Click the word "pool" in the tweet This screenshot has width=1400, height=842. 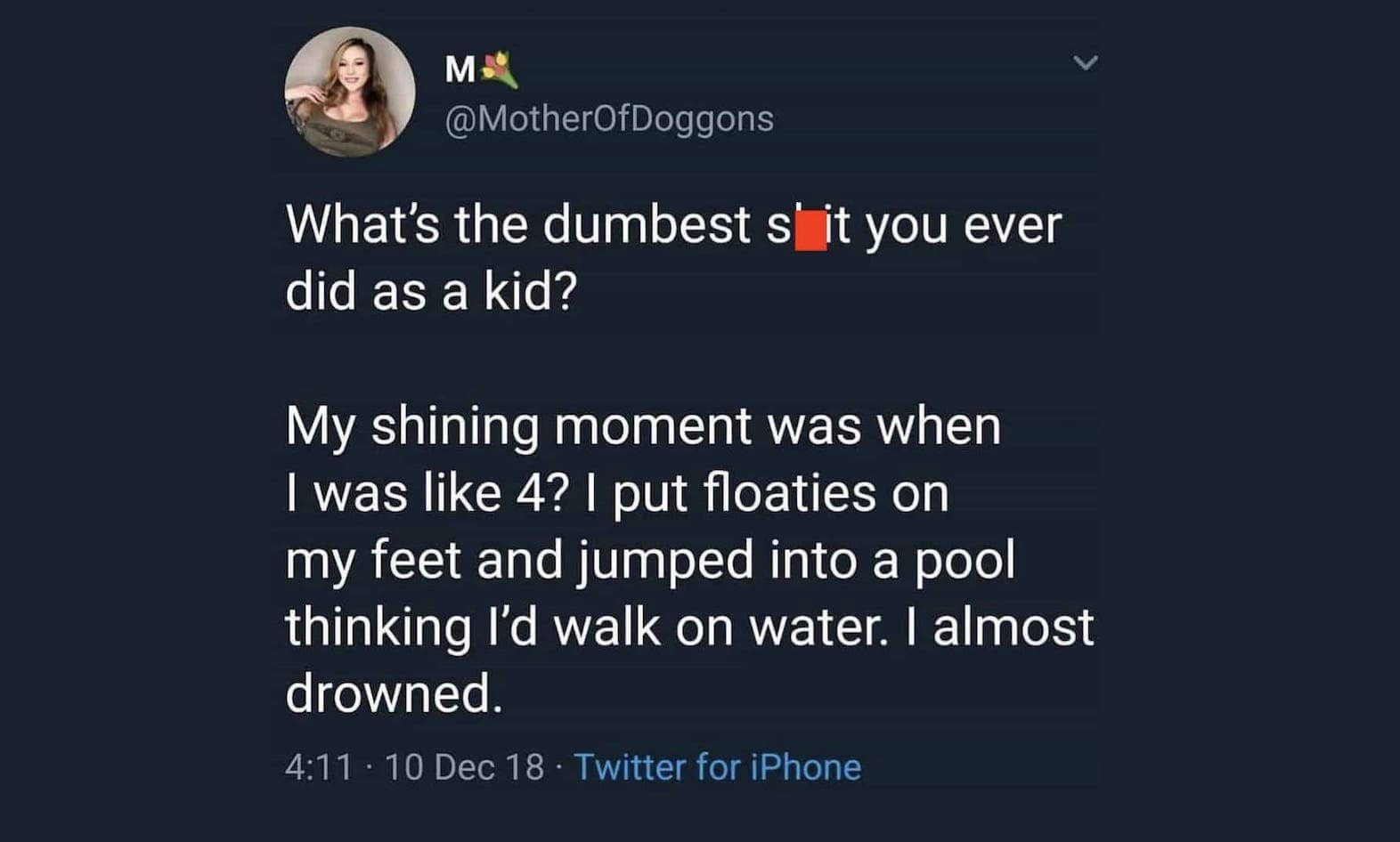pos(965,561)
